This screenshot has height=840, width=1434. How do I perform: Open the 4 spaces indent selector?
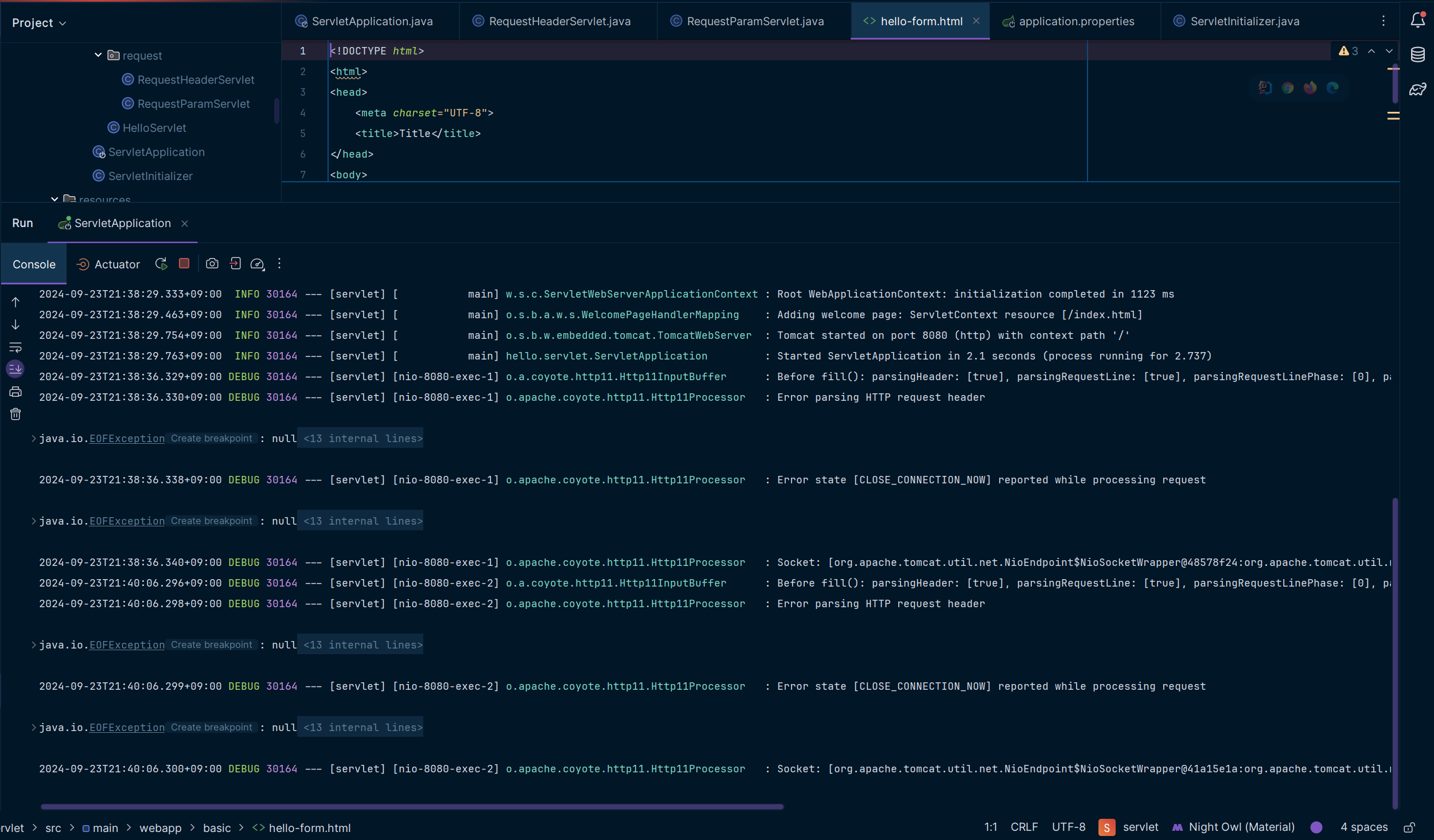pos(1364,827)
